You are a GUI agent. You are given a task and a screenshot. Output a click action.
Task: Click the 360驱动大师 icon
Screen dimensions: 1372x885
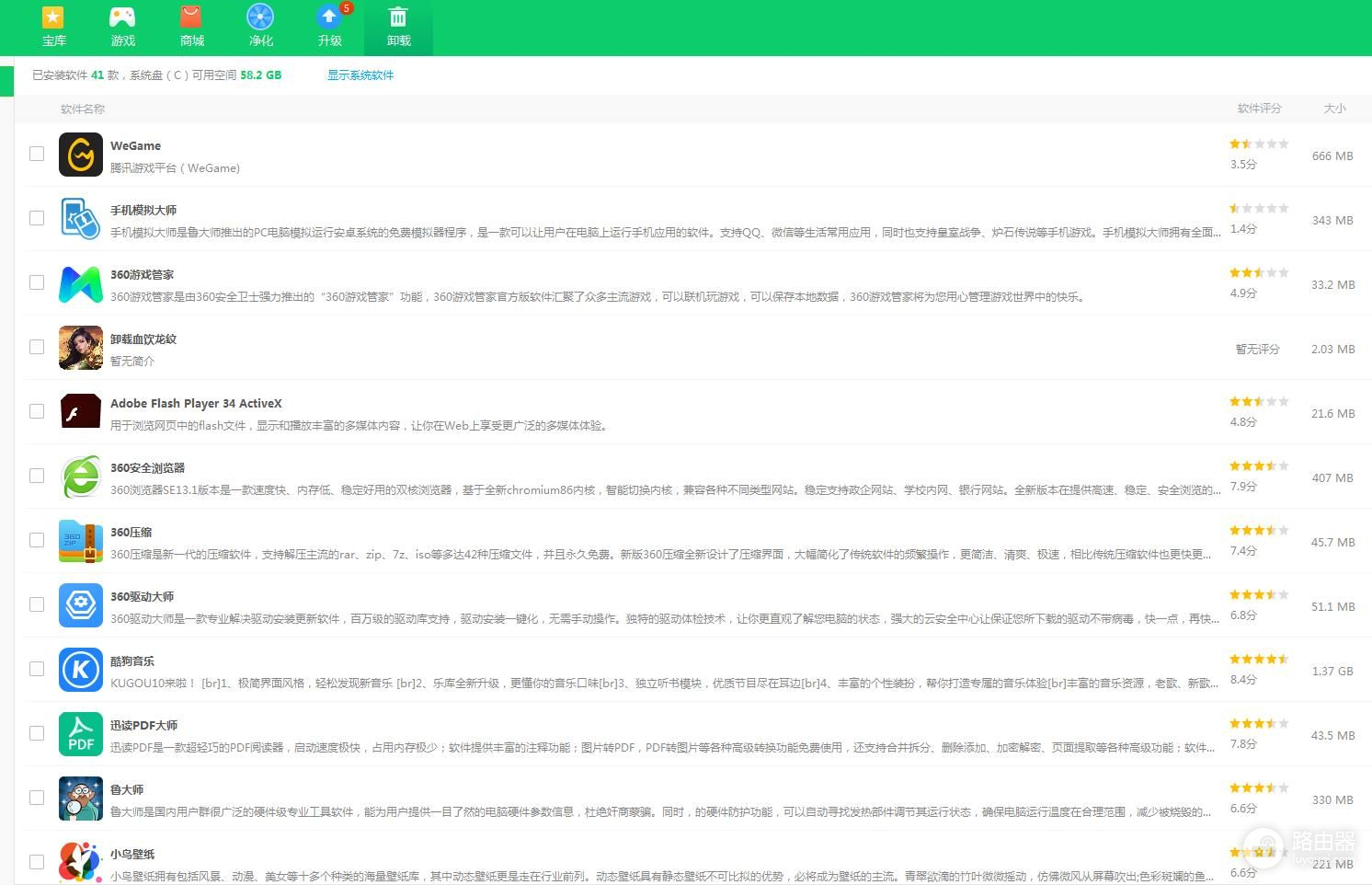click(x=81, y=605)
